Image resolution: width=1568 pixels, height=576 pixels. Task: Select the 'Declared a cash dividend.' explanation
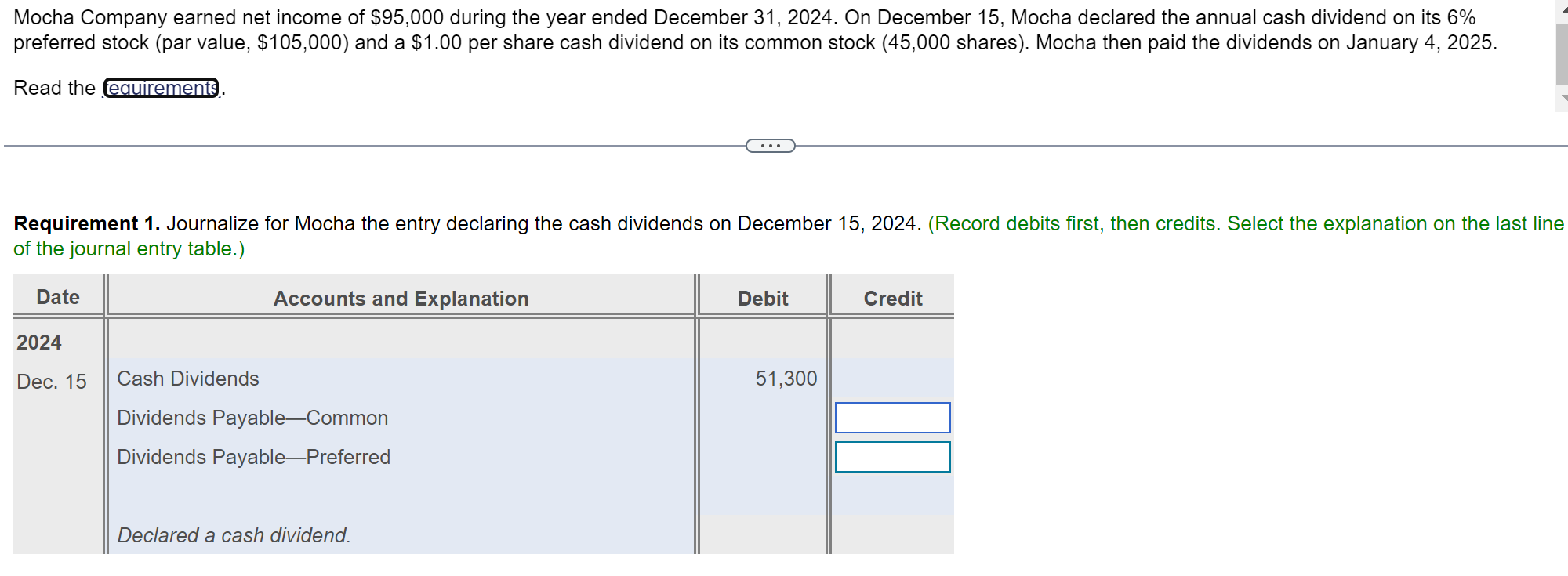[x=233, y=535]
